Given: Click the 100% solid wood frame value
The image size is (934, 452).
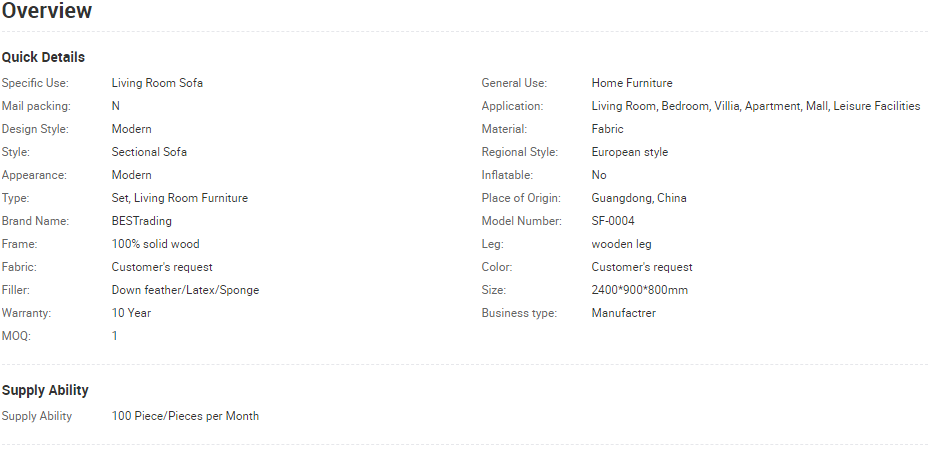Looking at the screenshot, I should tap(155, 244).
